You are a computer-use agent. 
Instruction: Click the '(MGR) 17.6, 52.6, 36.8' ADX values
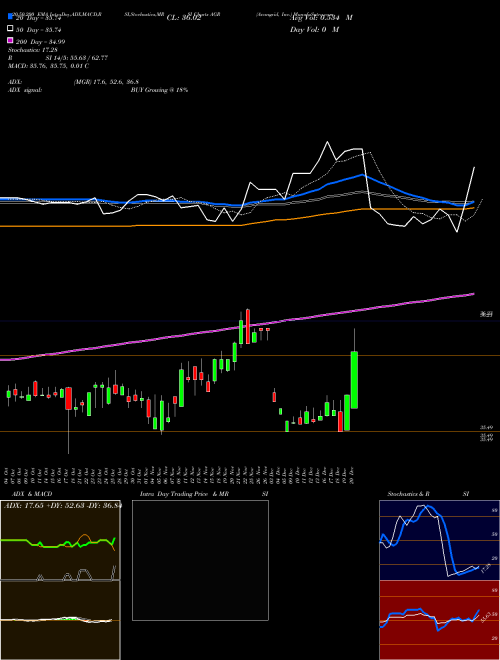click(x=106, y=82)
